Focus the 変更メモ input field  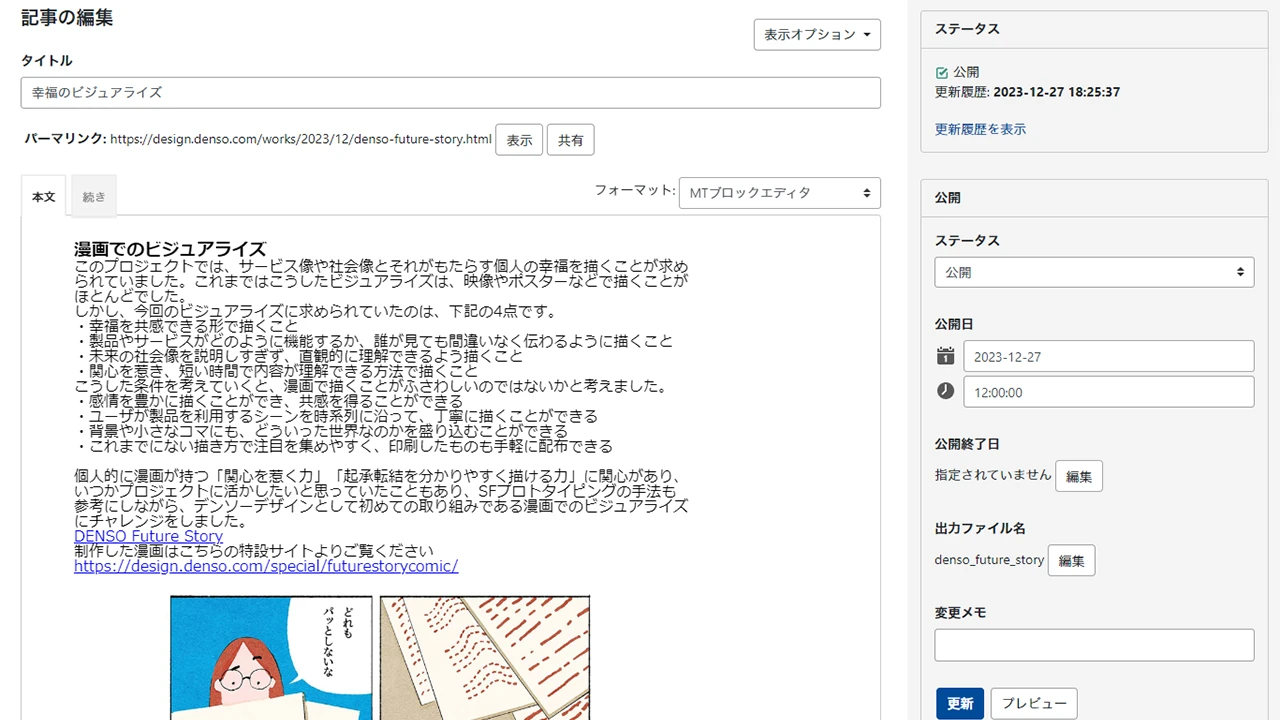(x=1094, y=645)
